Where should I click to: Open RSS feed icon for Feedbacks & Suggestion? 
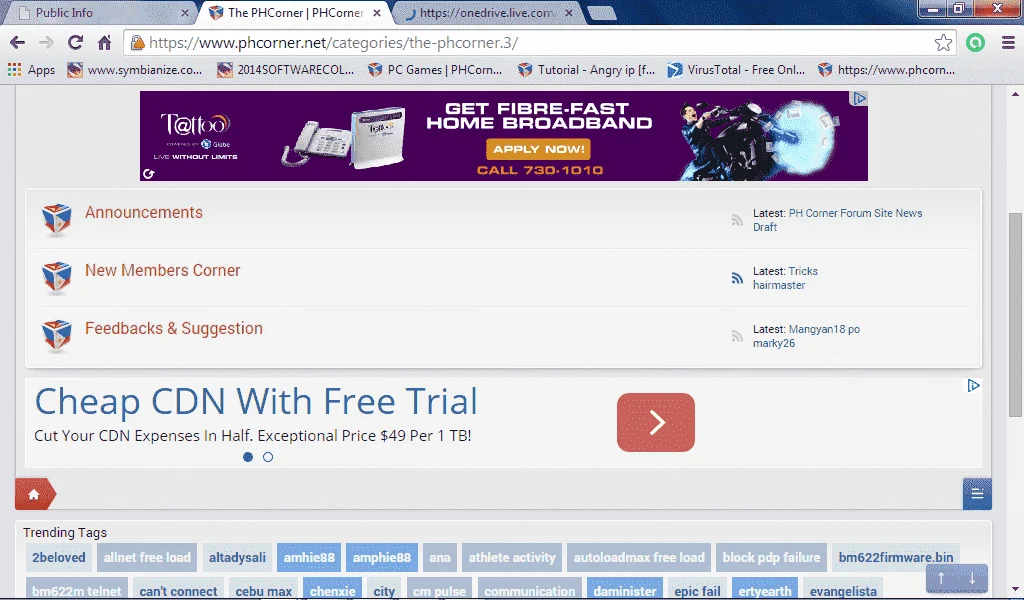click(x=737, y=336)
